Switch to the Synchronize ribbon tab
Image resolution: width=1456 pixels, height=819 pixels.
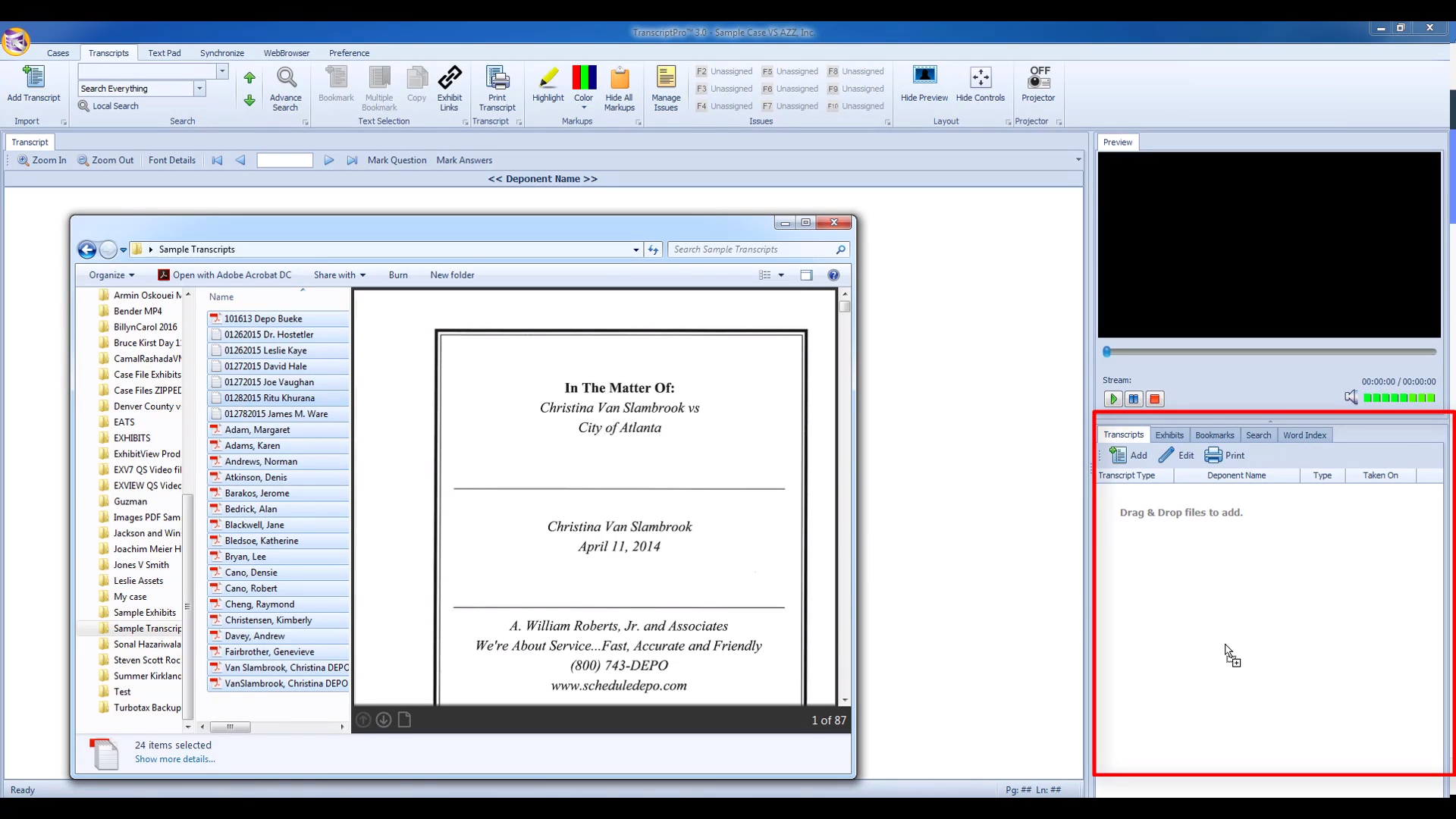221,53
